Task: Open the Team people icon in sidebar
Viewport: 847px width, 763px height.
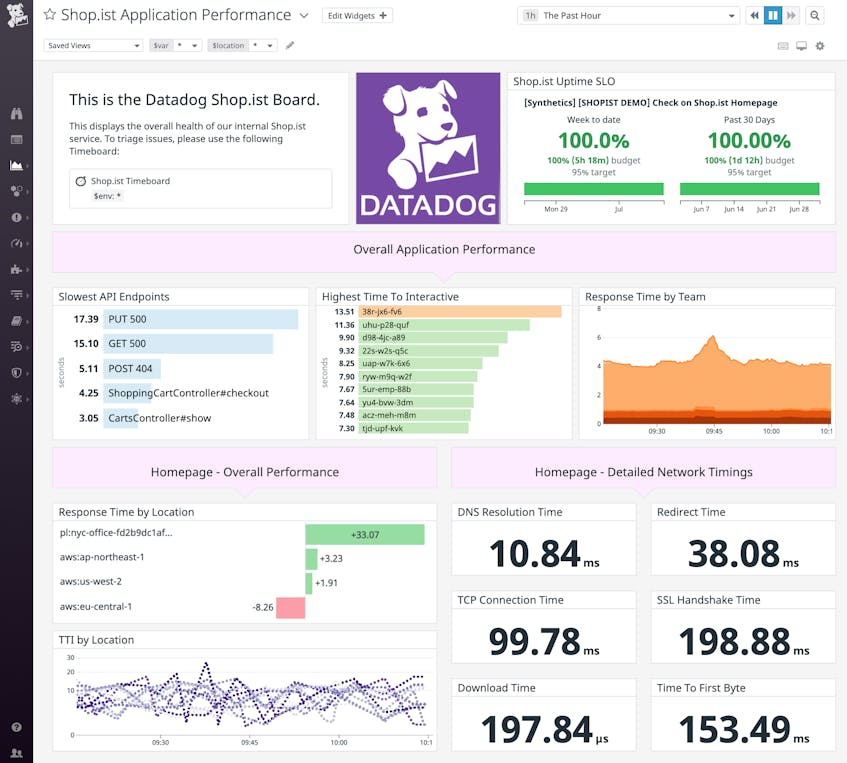Action: coord(17,753)
